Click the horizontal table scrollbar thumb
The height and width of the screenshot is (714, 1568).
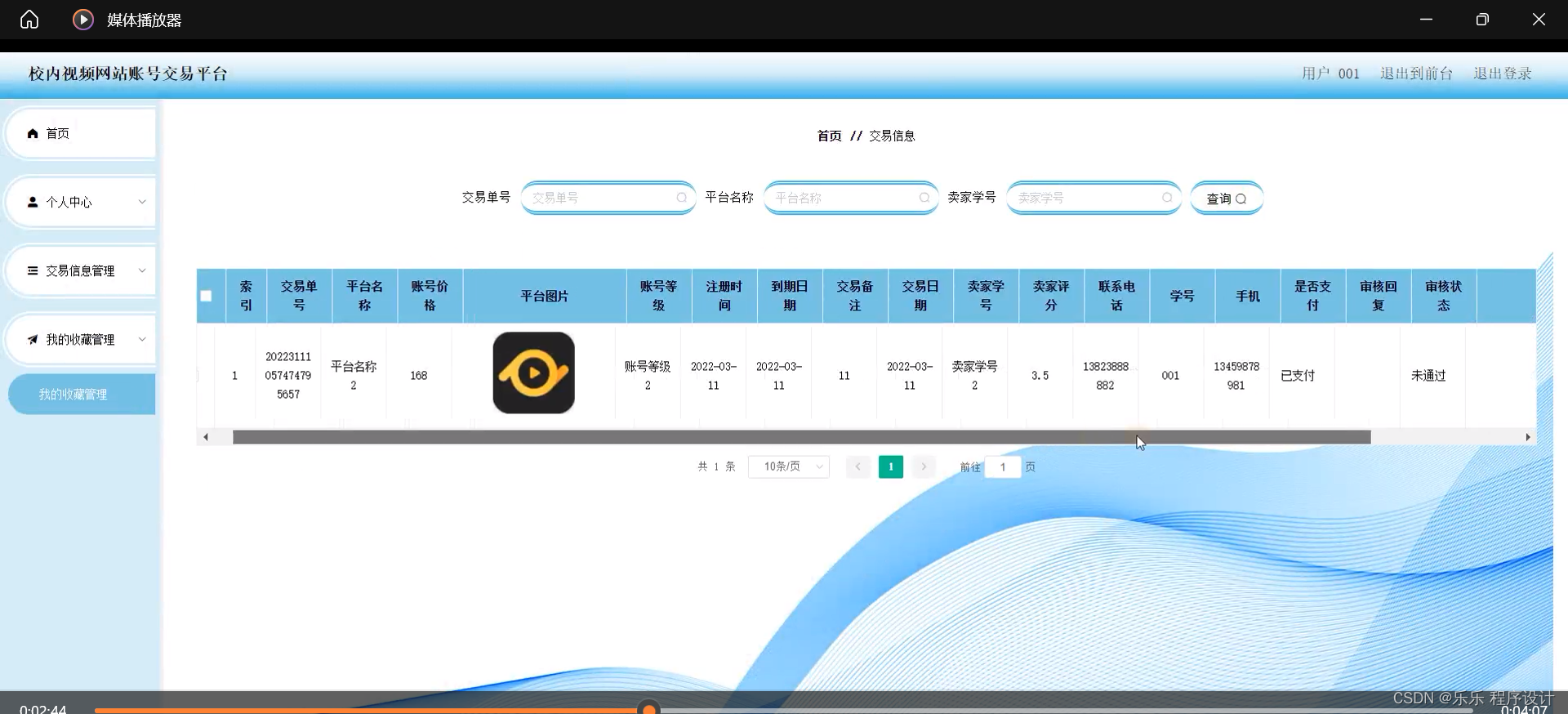tap(801, 437)
